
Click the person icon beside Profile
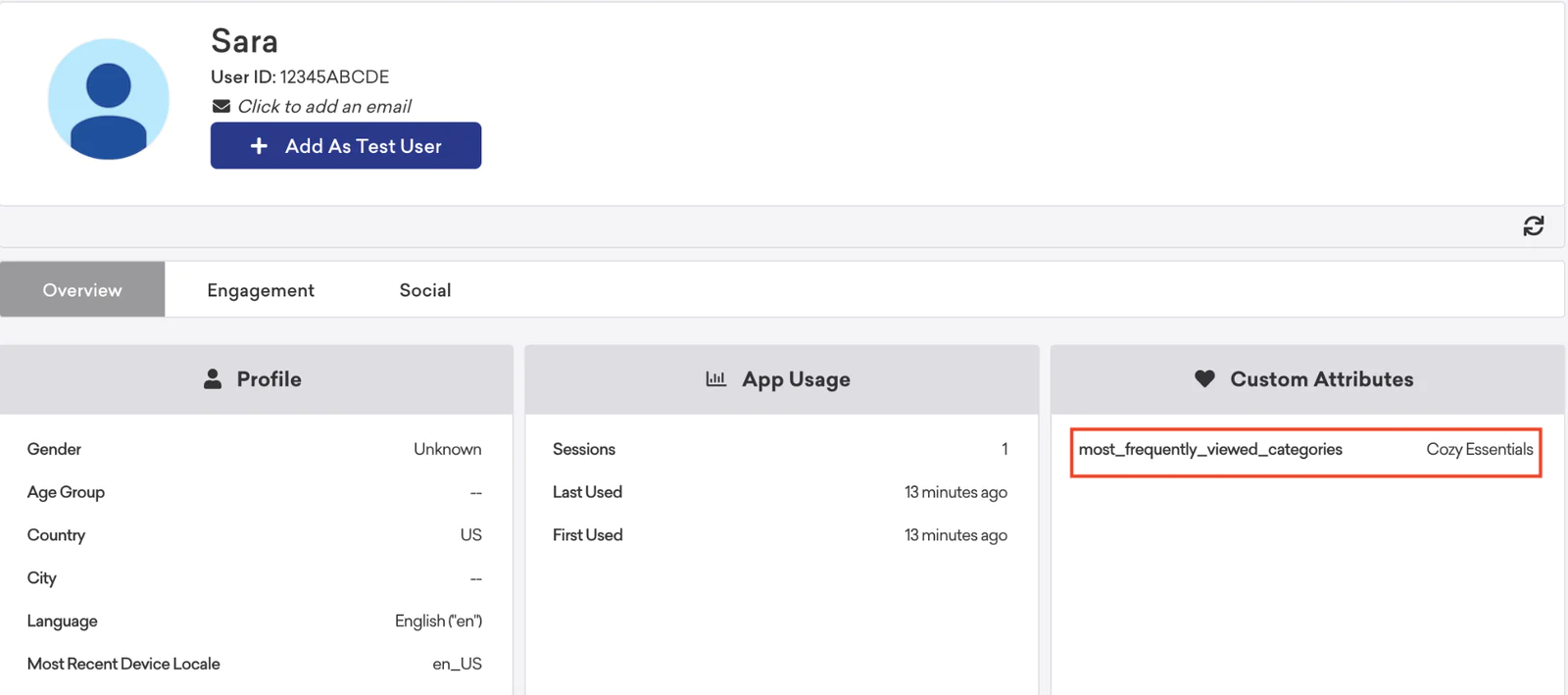213,379
